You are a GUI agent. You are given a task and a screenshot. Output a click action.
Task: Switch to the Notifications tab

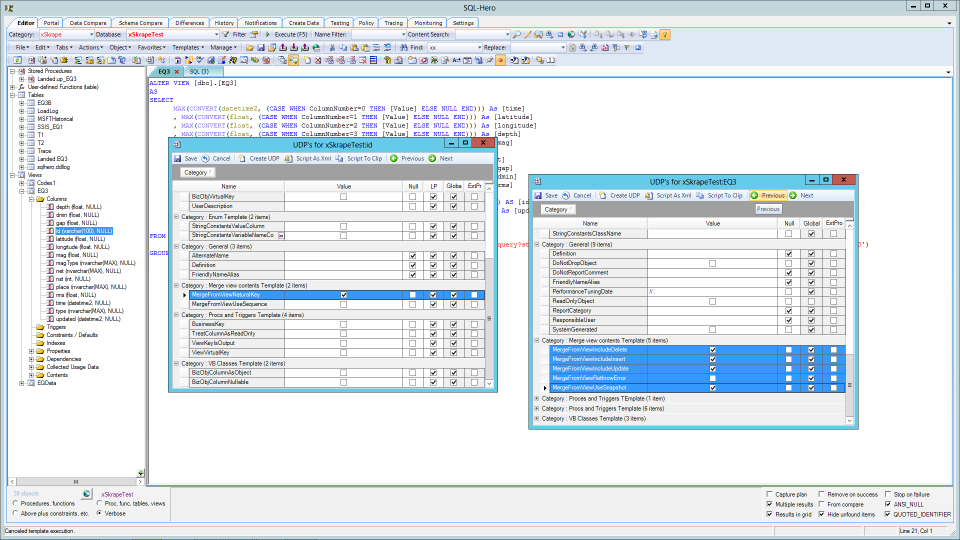click(x=260, y=23)
